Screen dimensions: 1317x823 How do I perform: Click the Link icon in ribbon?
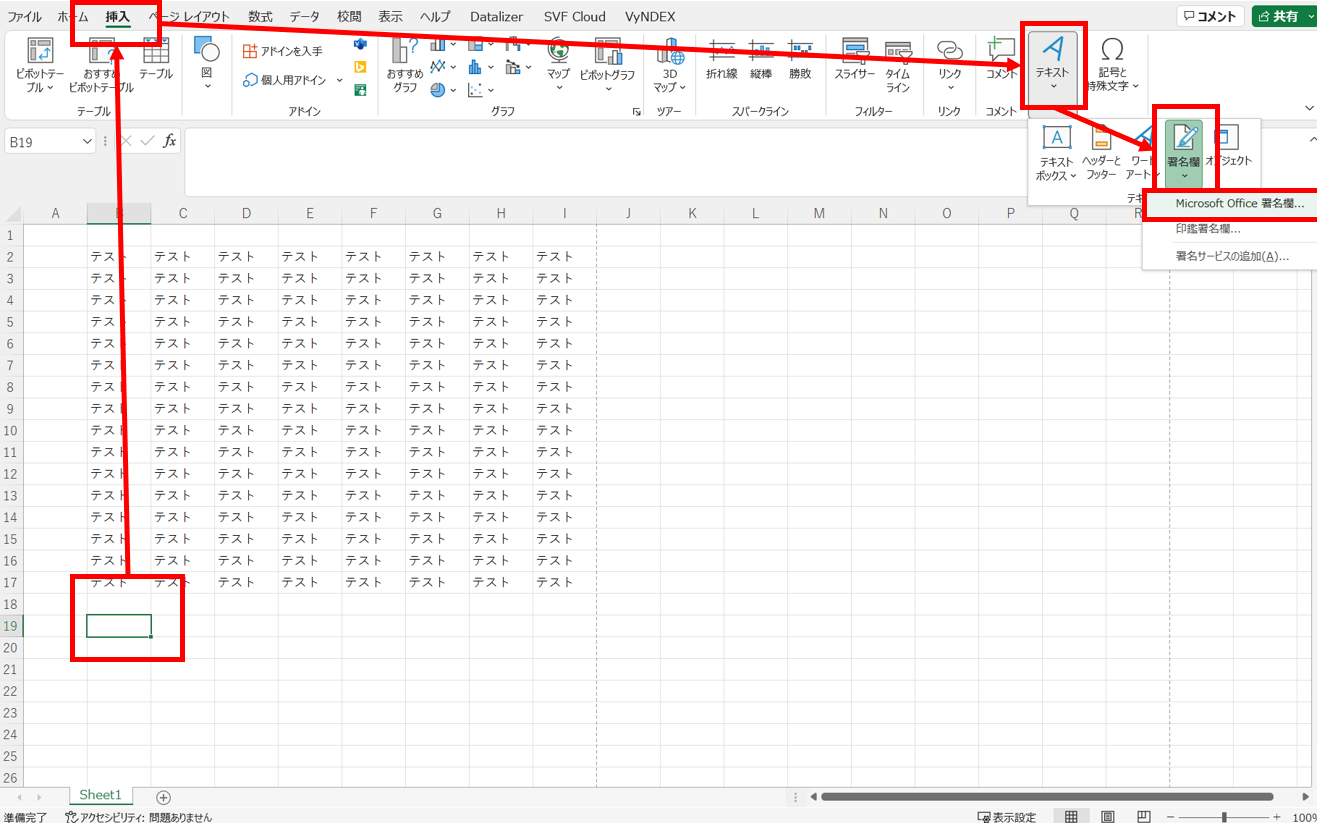tap(949, 65)
